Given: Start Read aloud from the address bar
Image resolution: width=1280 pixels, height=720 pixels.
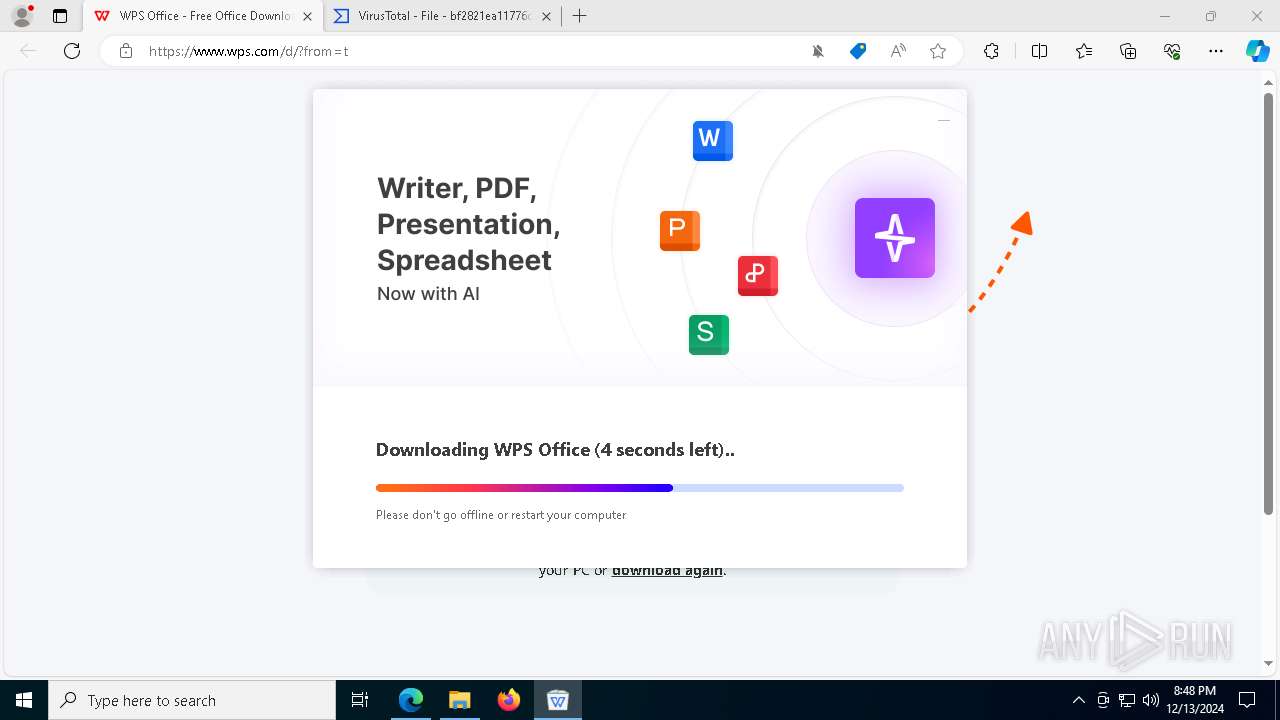Looking at the screenshot, I should (x=898, y=51).
